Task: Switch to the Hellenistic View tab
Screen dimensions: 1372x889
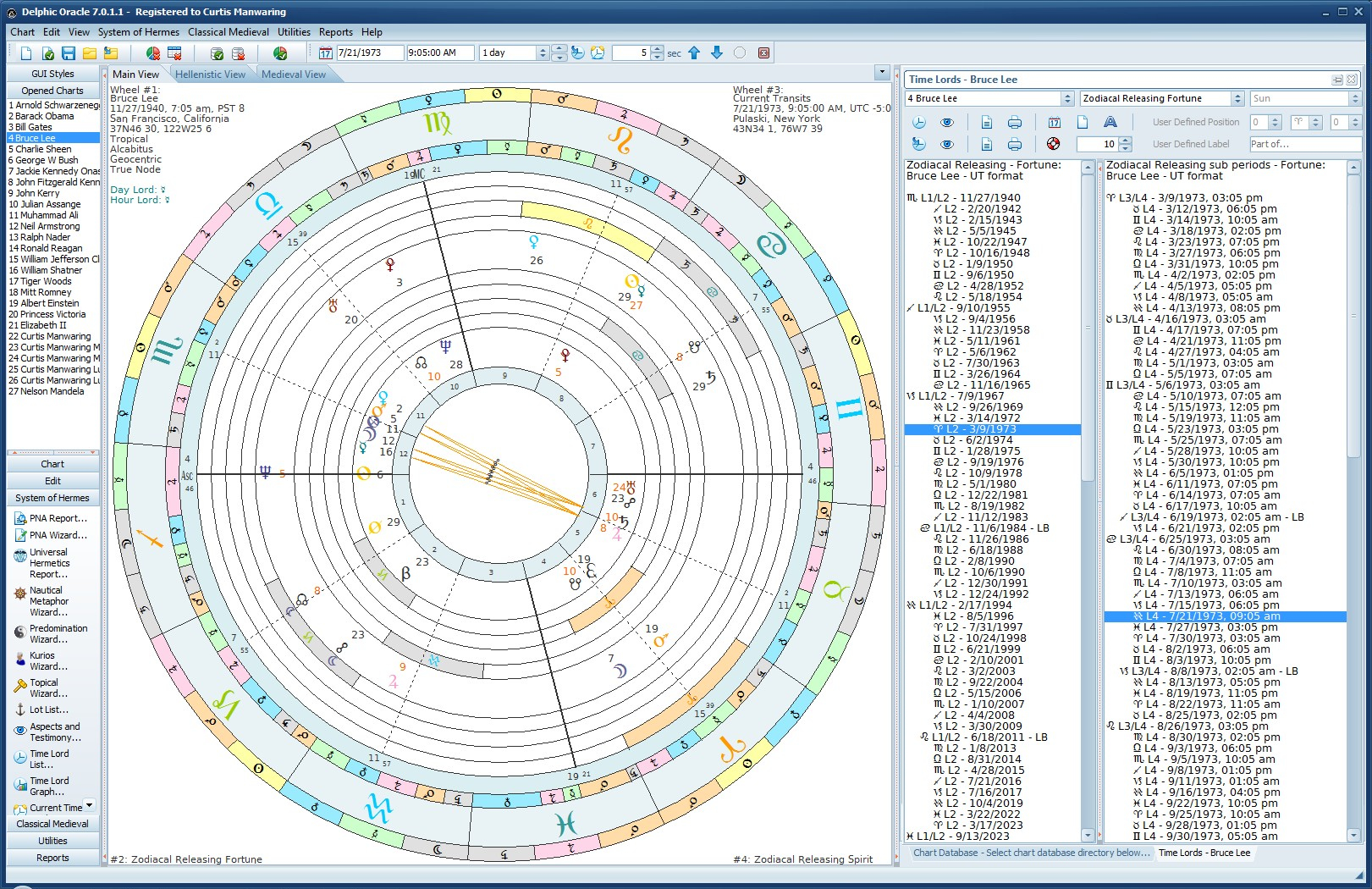Action: pyautogui.click(x=210, y=75)
